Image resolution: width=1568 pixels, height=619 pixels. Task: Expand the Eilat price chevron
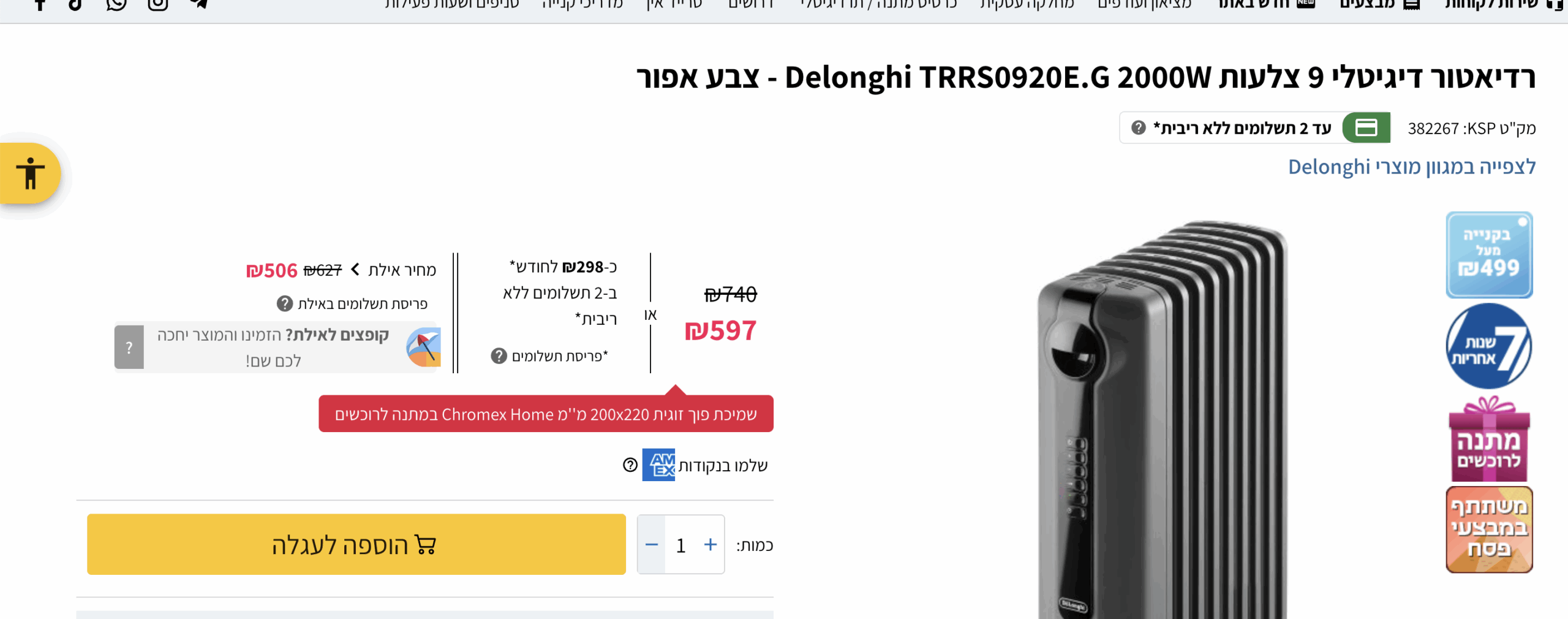click(355, 270)
